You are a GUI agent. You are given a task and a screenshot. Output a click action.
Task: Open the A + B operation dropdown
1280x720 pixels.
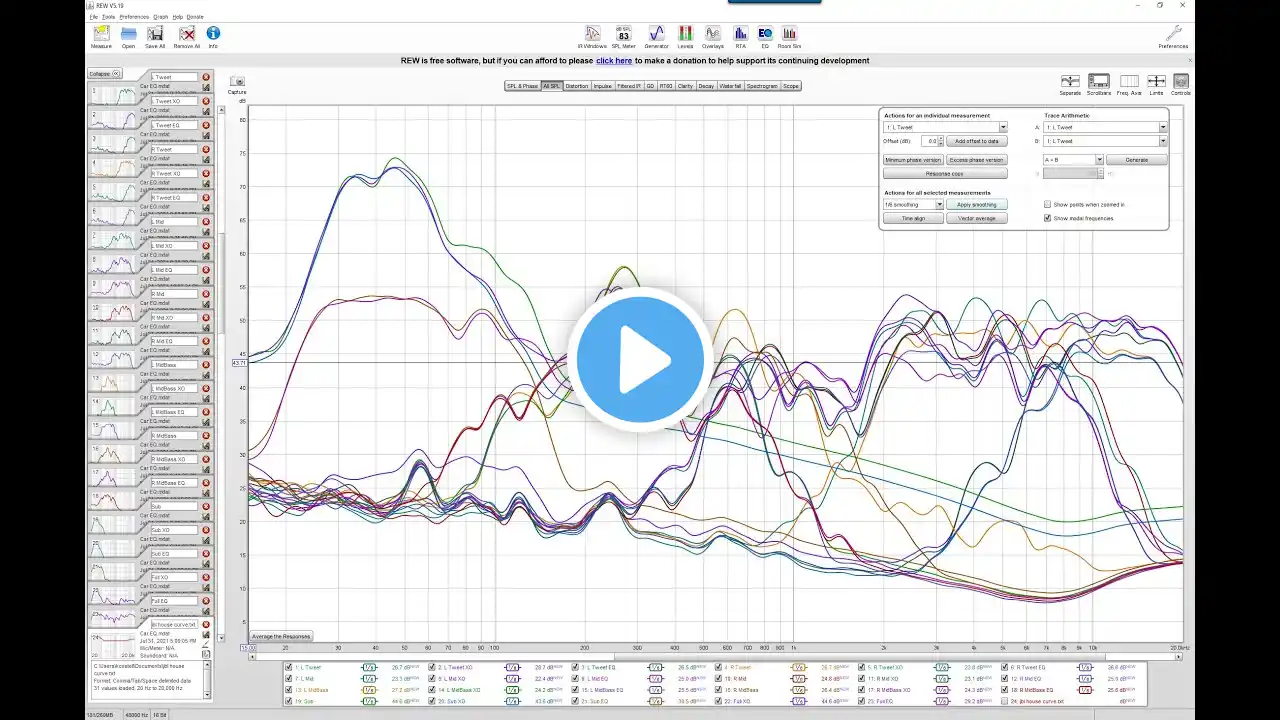(1073, 160)
